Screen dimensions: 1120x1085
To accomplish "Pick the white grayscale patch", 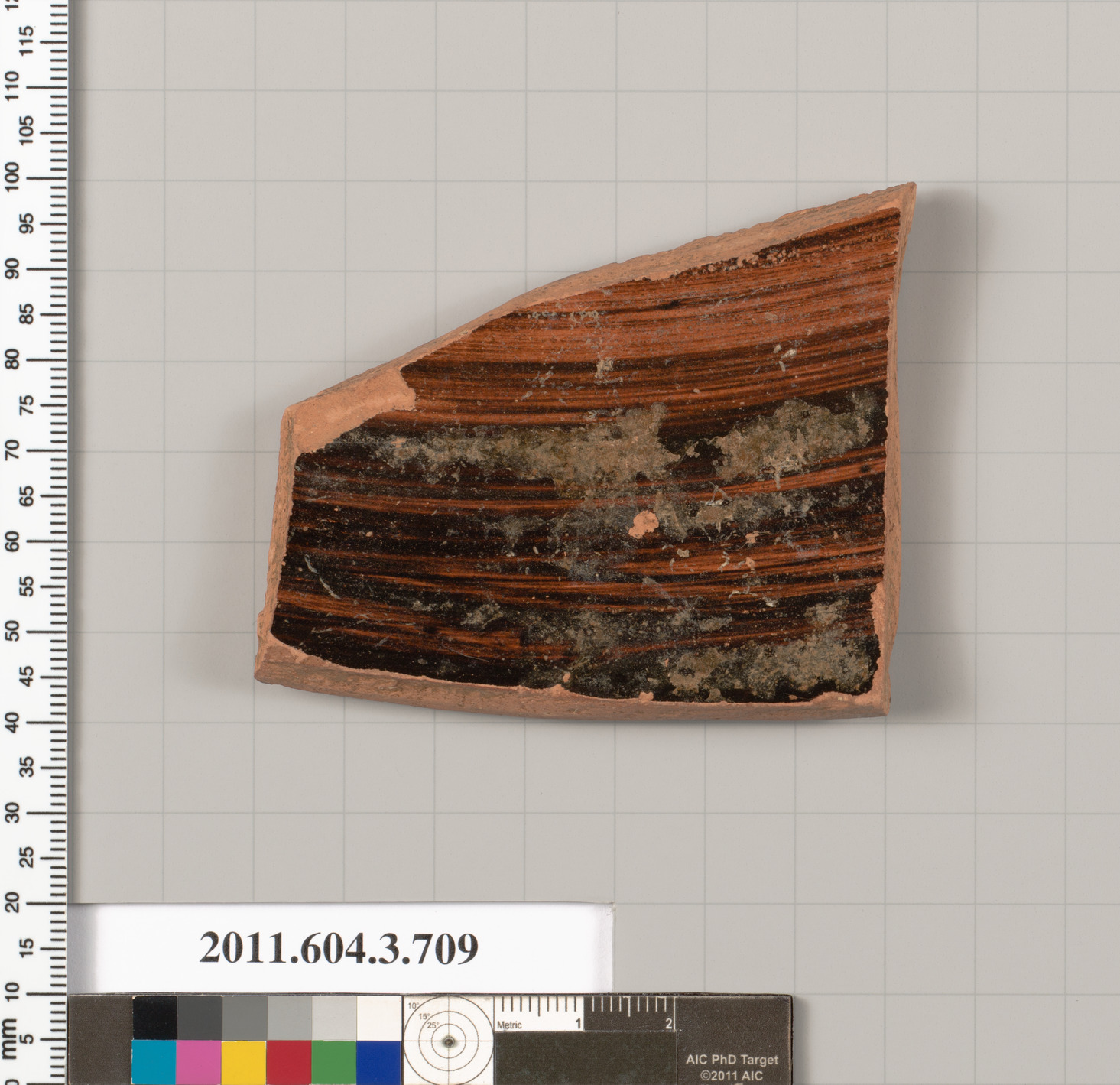I will click(378, 1018).
